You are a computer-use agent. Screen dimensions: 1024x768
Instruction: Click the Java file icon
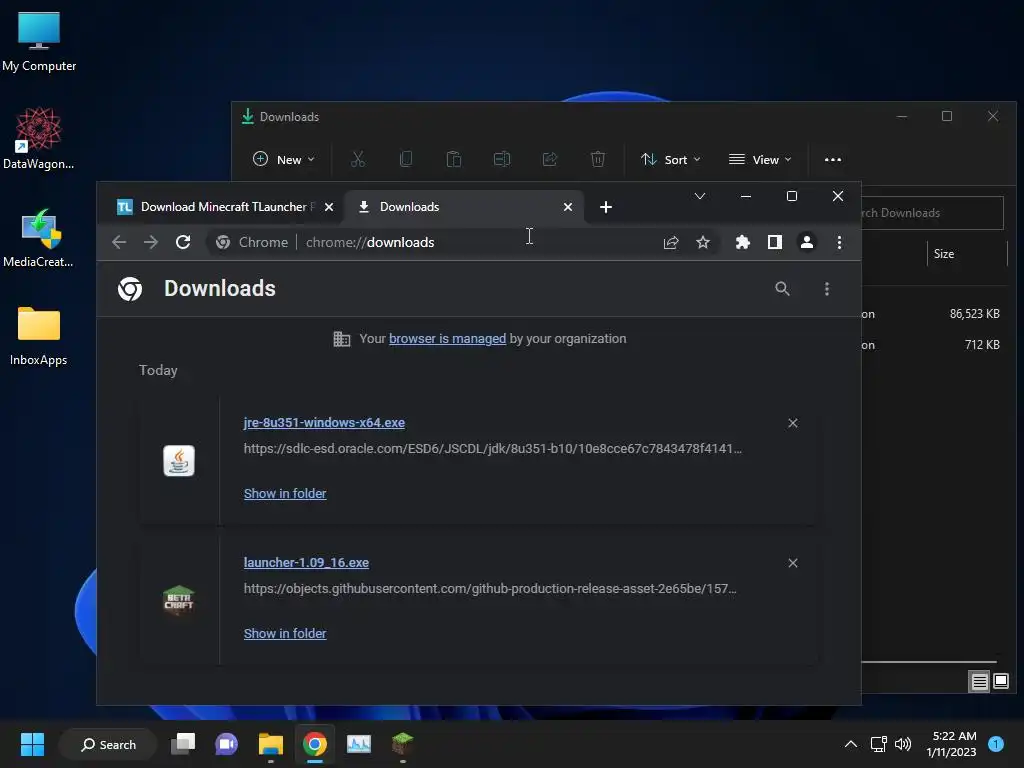pos(178,460)
